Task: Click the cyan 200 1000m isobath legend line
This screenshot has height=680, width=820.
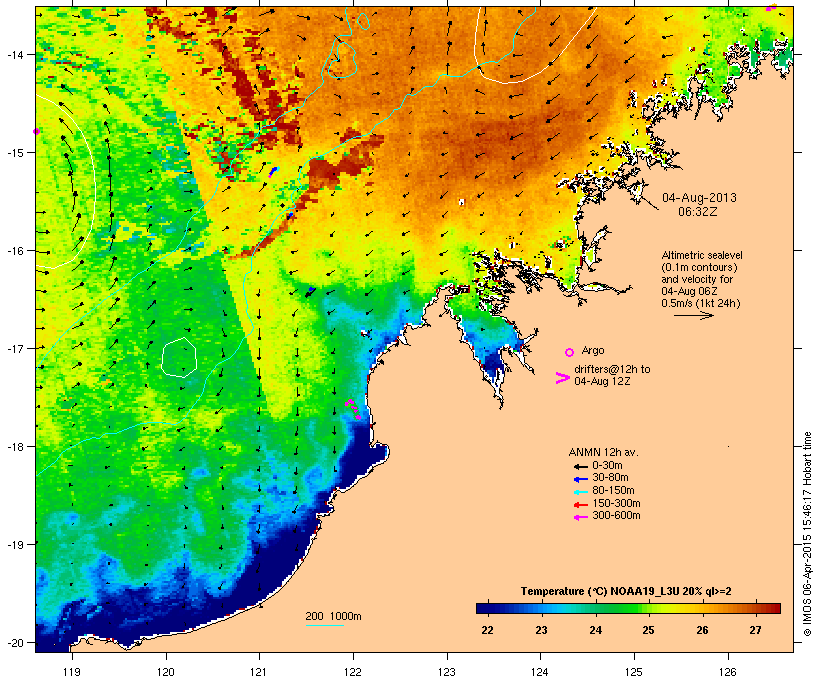Action: pos(325,625)
